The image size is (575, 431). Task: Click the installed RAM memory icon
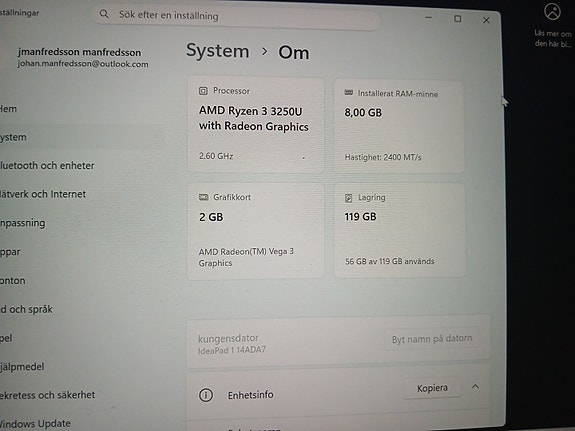[348, 93]
